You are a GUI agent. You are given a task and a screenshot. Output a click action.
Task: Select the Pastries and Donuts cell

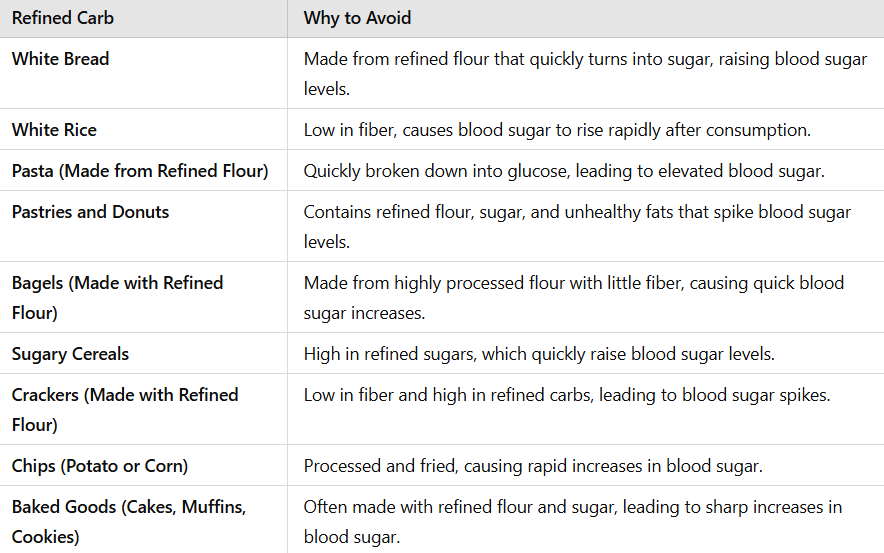click(143, 227)
